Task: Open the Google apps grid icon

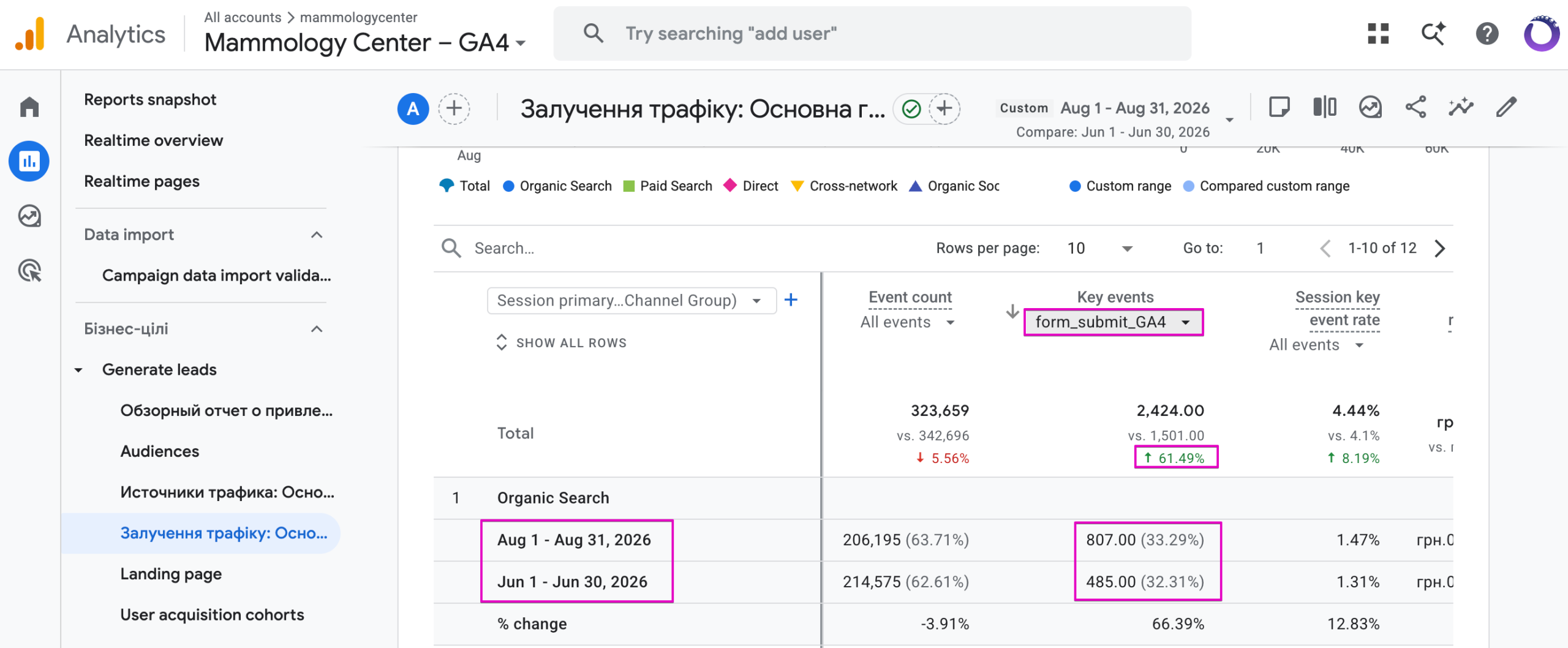Action: [x=1378, y=34]
